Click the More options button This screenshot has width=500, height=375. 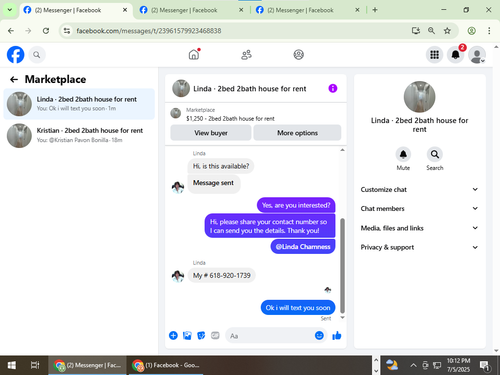pos(297,133)
